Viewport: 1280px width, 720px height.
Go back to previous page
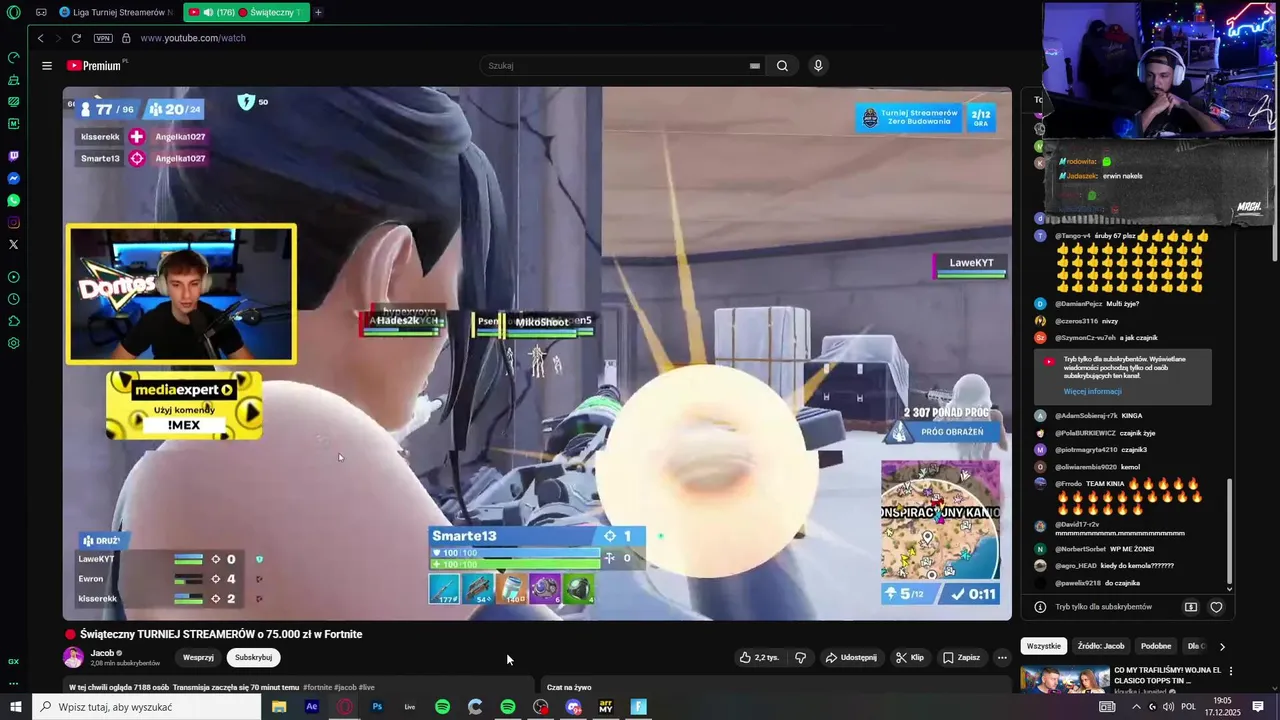pos(40,38)
